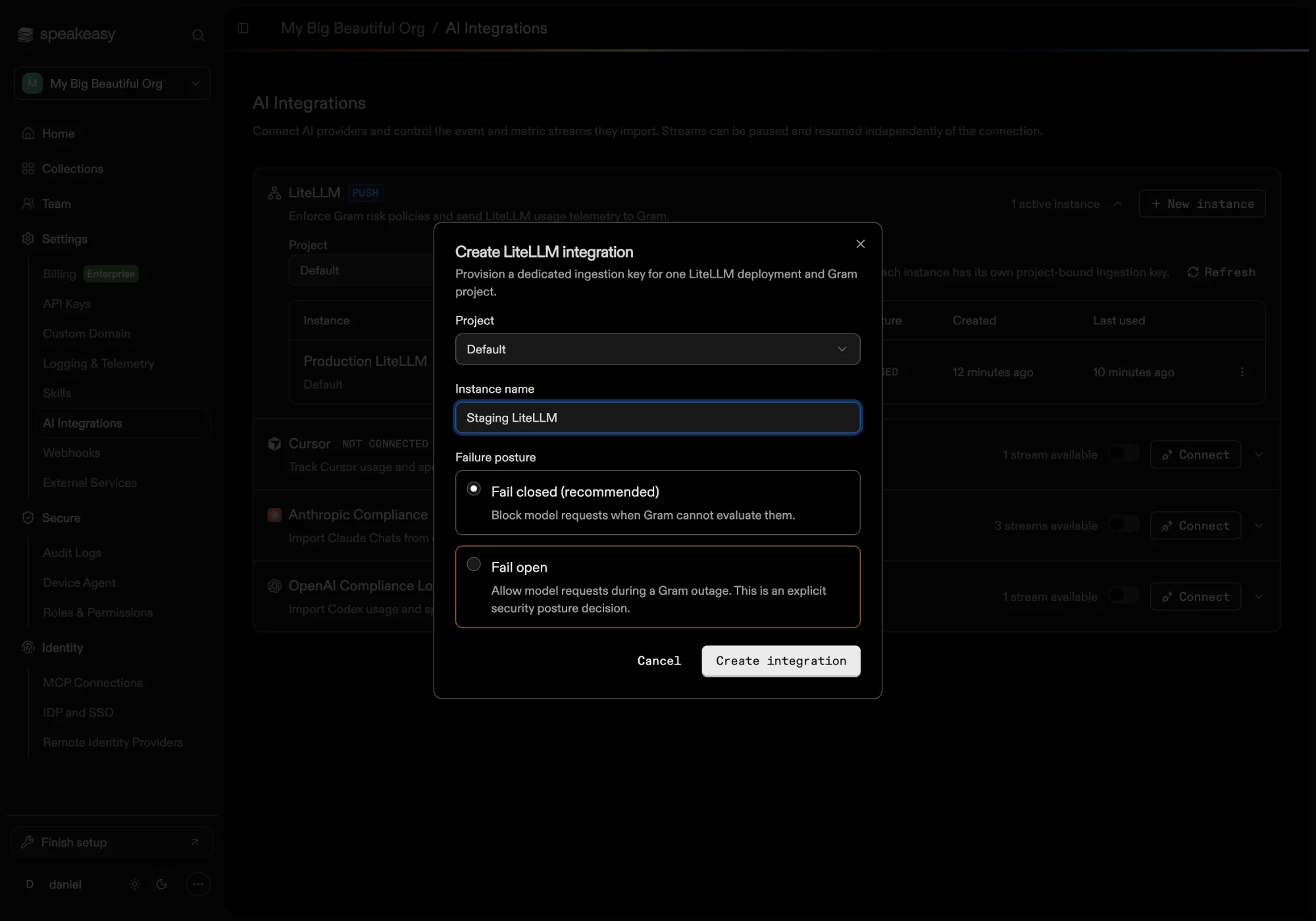1316x921 pixels.
Task: Toggle the Anthropic Compliance streams switch
Action: tap(1124, 524)
